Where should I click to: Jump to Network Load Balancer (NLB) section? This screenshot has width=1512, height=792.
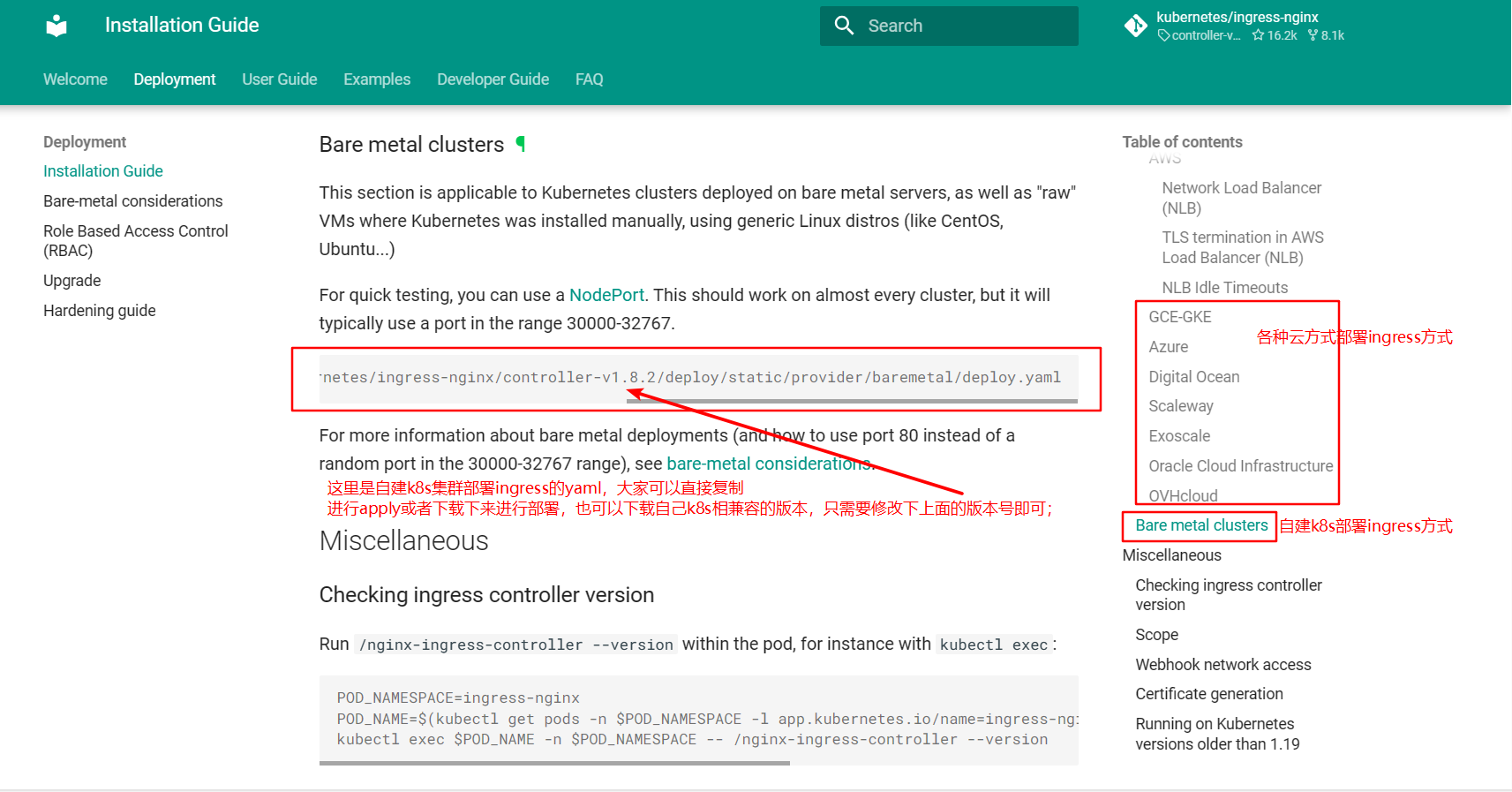[1242, 198]
